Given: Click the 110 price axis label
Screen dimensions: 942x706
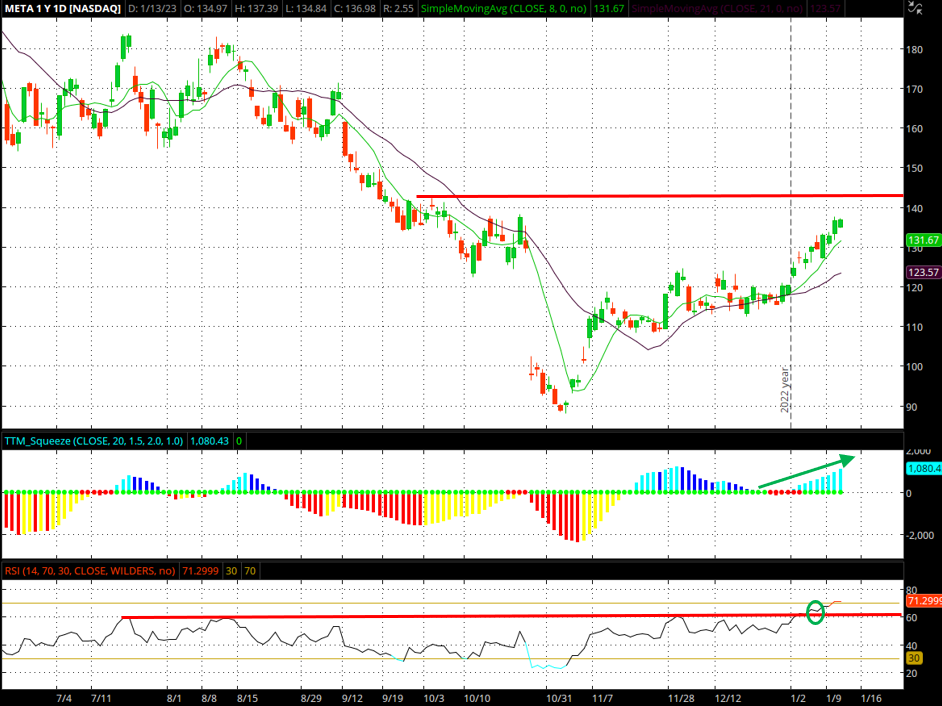Looking at the screenshot, I should (x=914, y=327).
